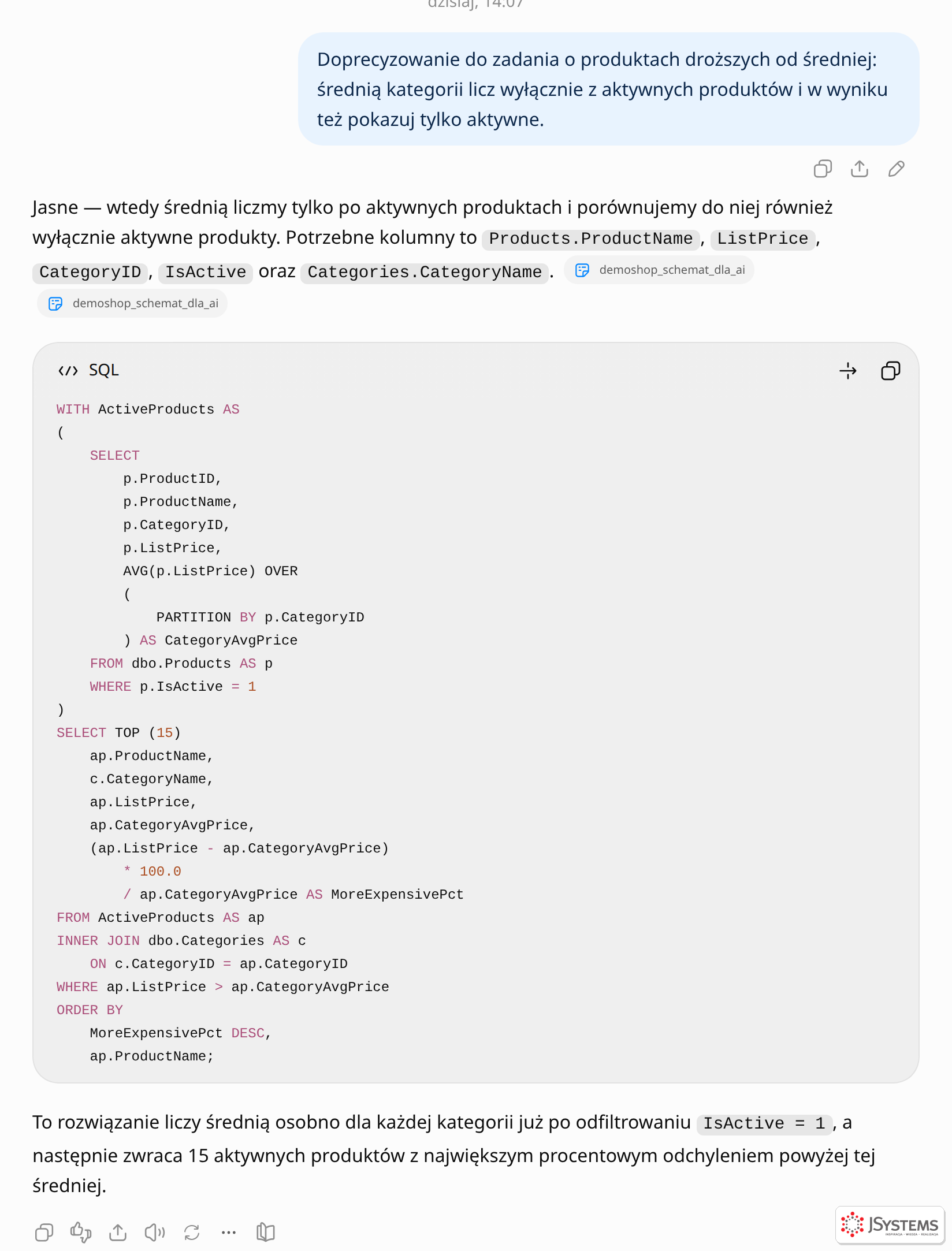Copy the SQL code block contents
Image resolution: width=952 pixels, height=1251 pixels.
890,371
